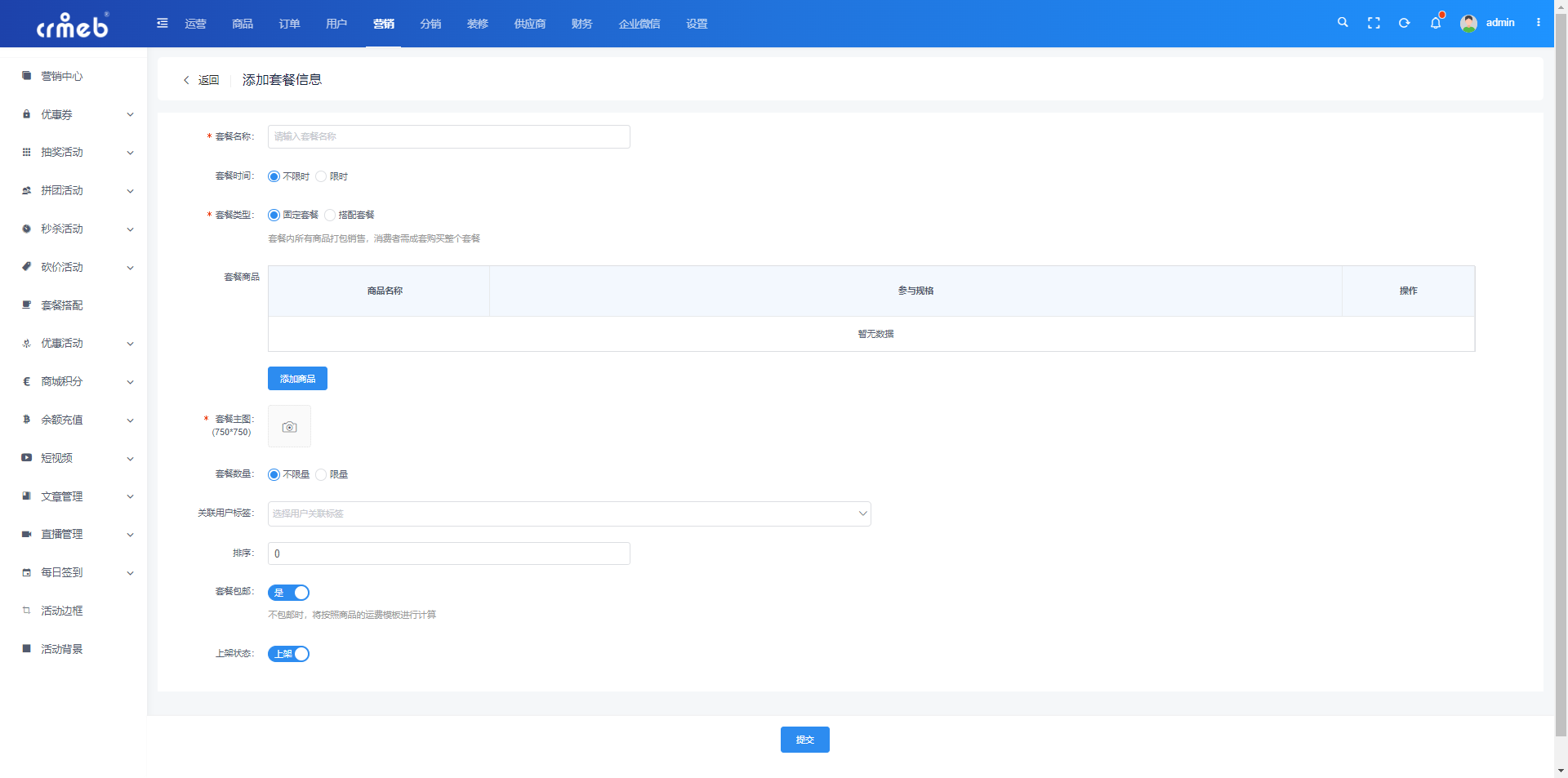This screenshot has width=1568, height=778.
Task: Click the refresh icon in header
Action: point(1405,23)
